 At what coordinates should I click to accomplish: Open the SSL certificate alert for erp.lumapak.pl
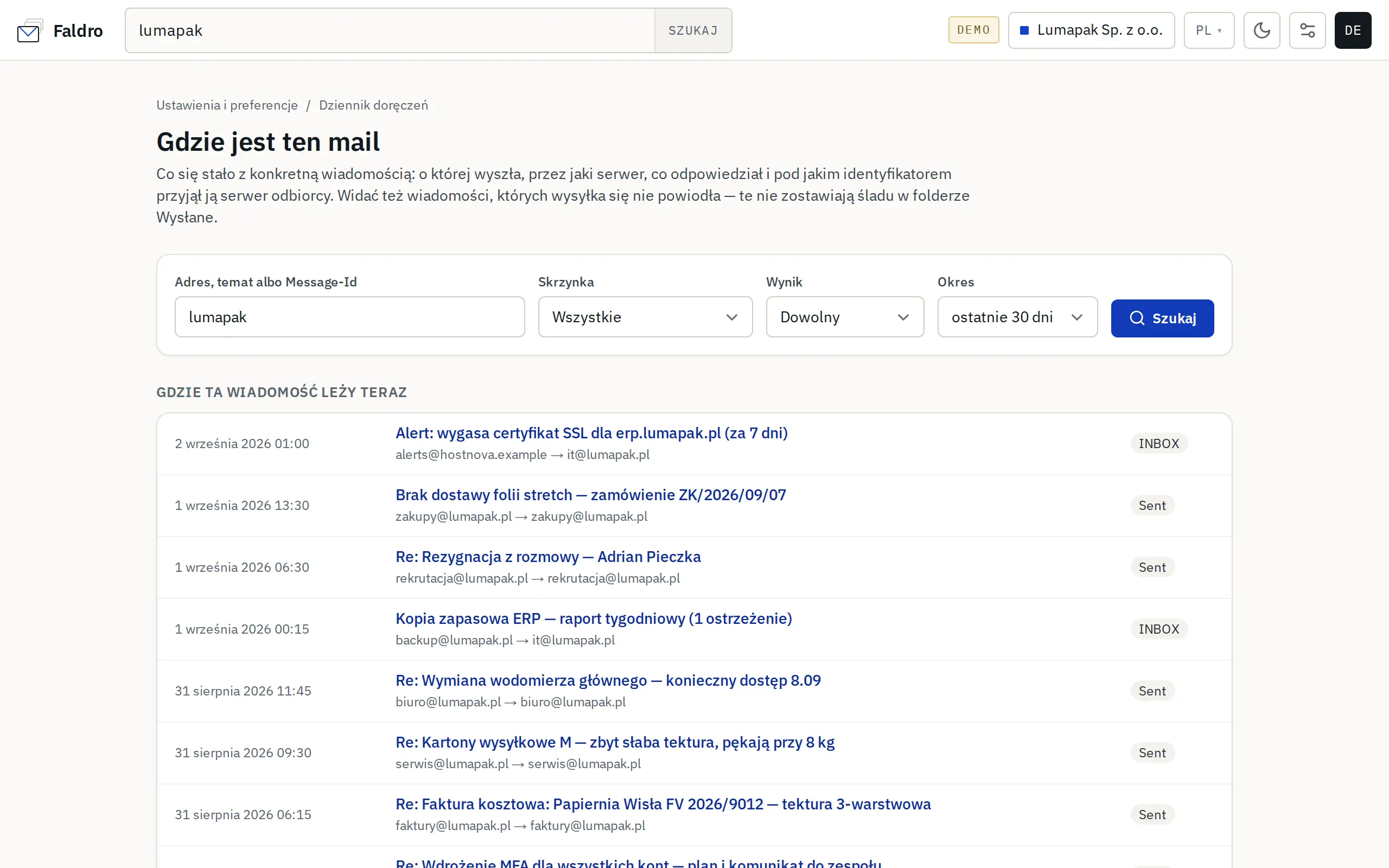(x=591, y=433)
